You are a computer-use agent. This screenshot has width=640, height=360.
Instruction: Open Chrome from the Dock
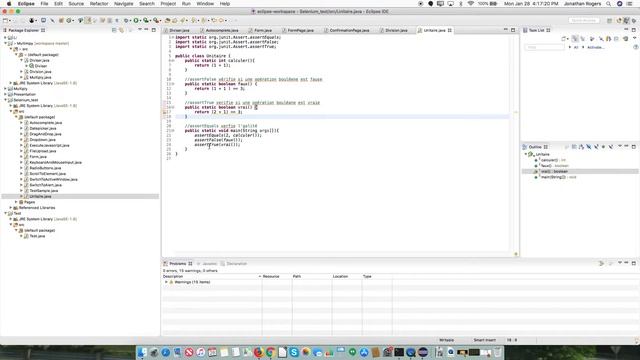[x=270, y=352]
